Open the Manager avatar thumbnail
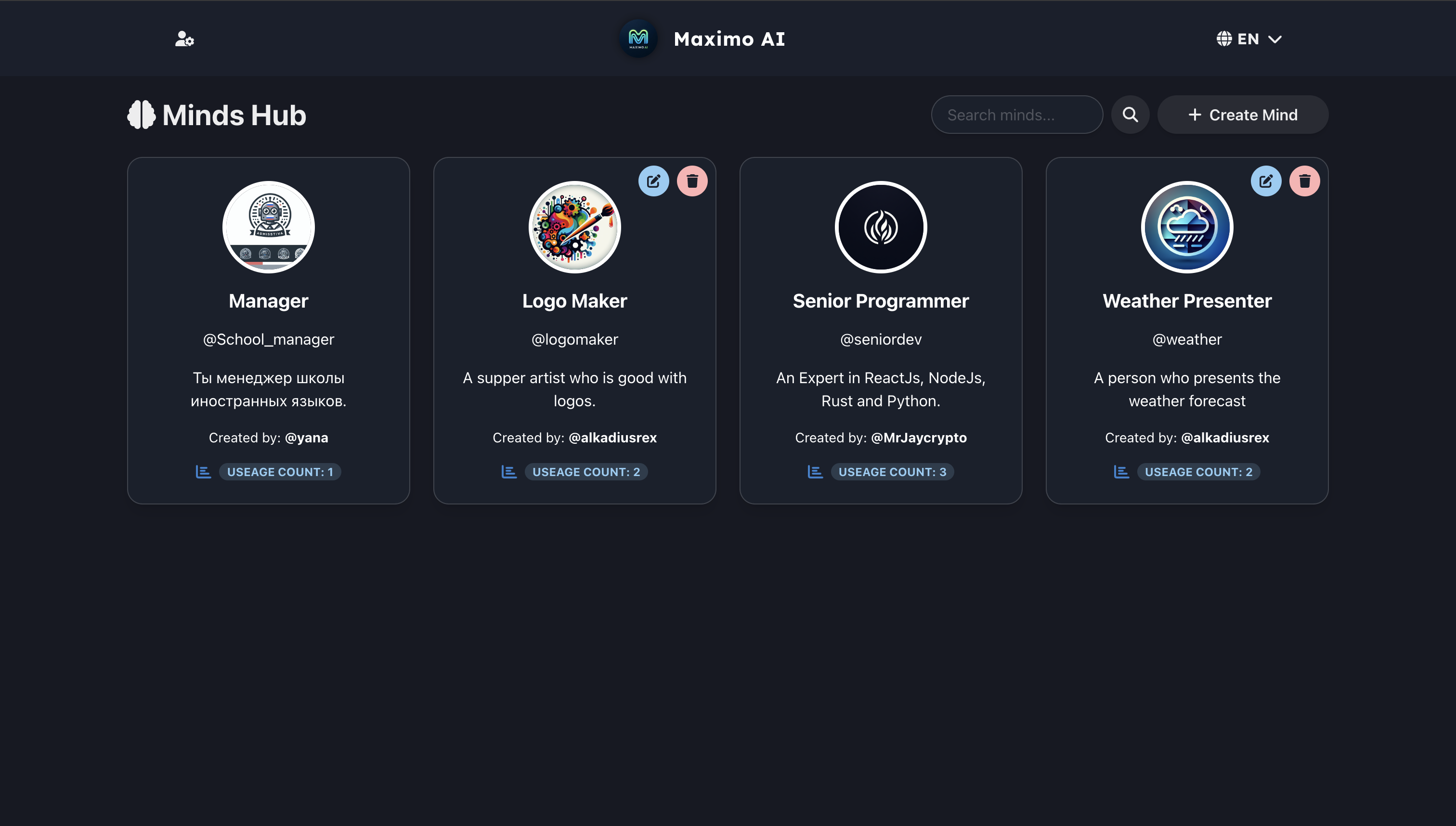The height and width of the screenshot is (826, 1456). pyautogui.click(x=268, y=227)
